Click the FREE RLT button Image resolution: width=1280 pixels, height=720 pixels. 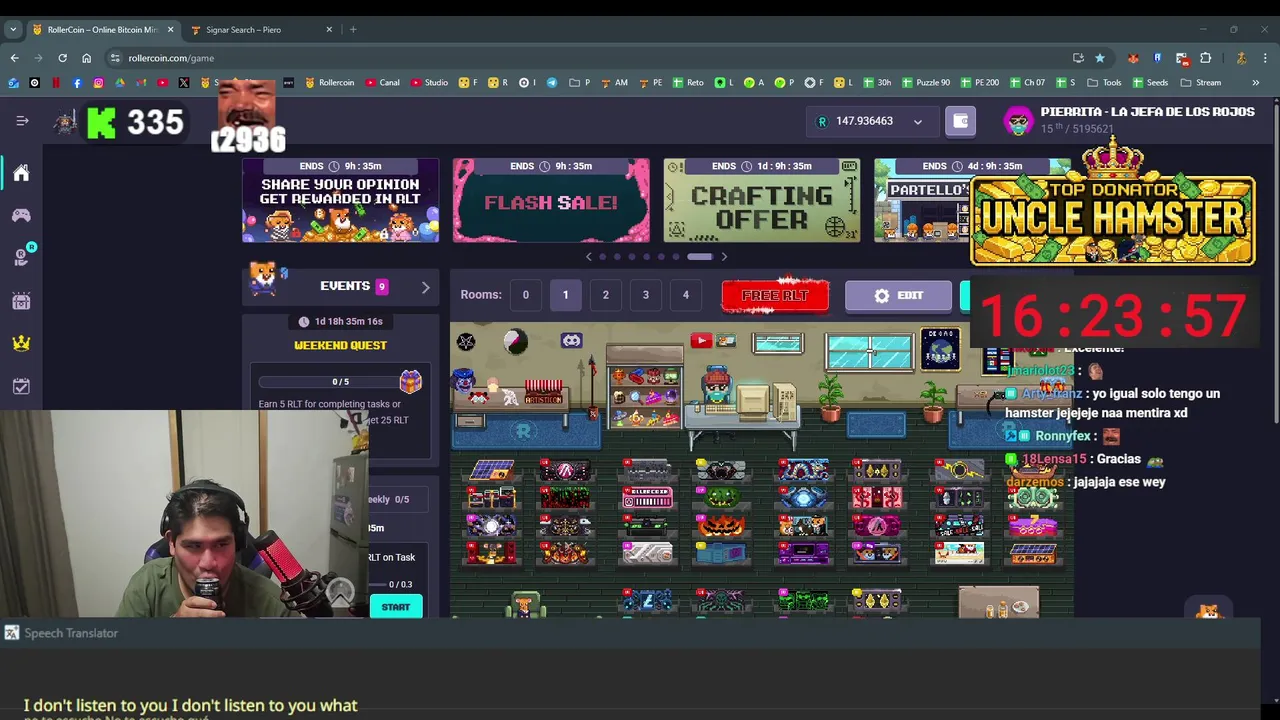point(775,295)
